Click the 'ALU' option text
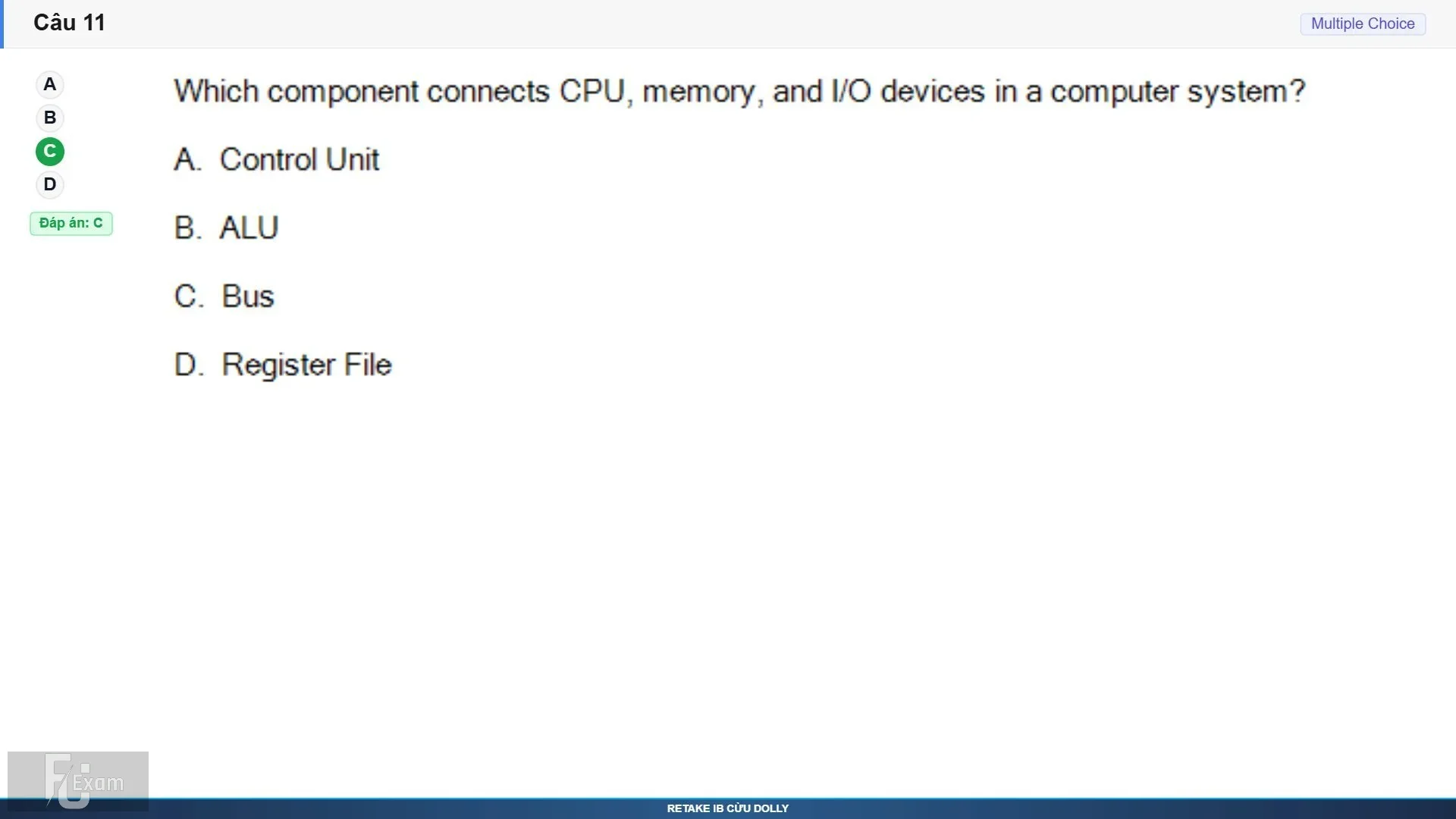1456x819 pixels. pos(249,227)
